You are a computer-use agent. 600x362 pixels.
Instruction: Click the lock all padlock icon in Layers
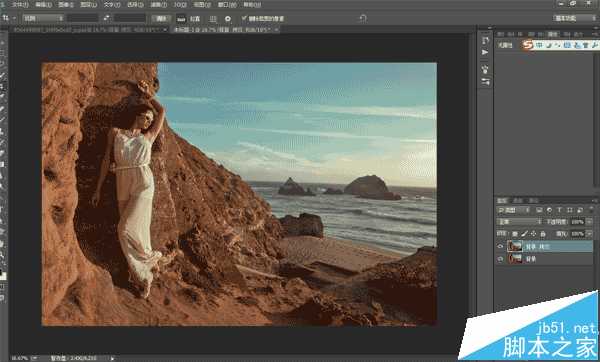point(543,233)
